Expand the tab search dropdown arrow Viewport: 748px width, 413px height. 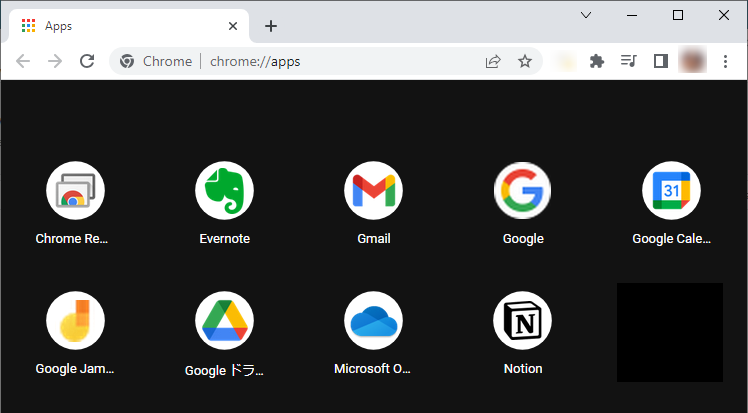click(x=586, y=15)
